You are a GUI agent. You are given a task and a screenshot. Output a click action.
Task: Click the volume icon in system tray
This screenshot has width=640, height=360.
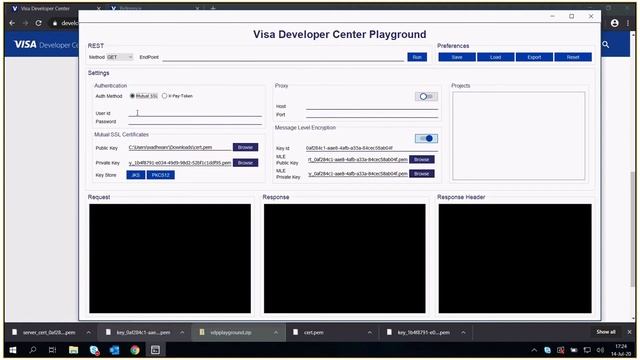pos(600,350)
